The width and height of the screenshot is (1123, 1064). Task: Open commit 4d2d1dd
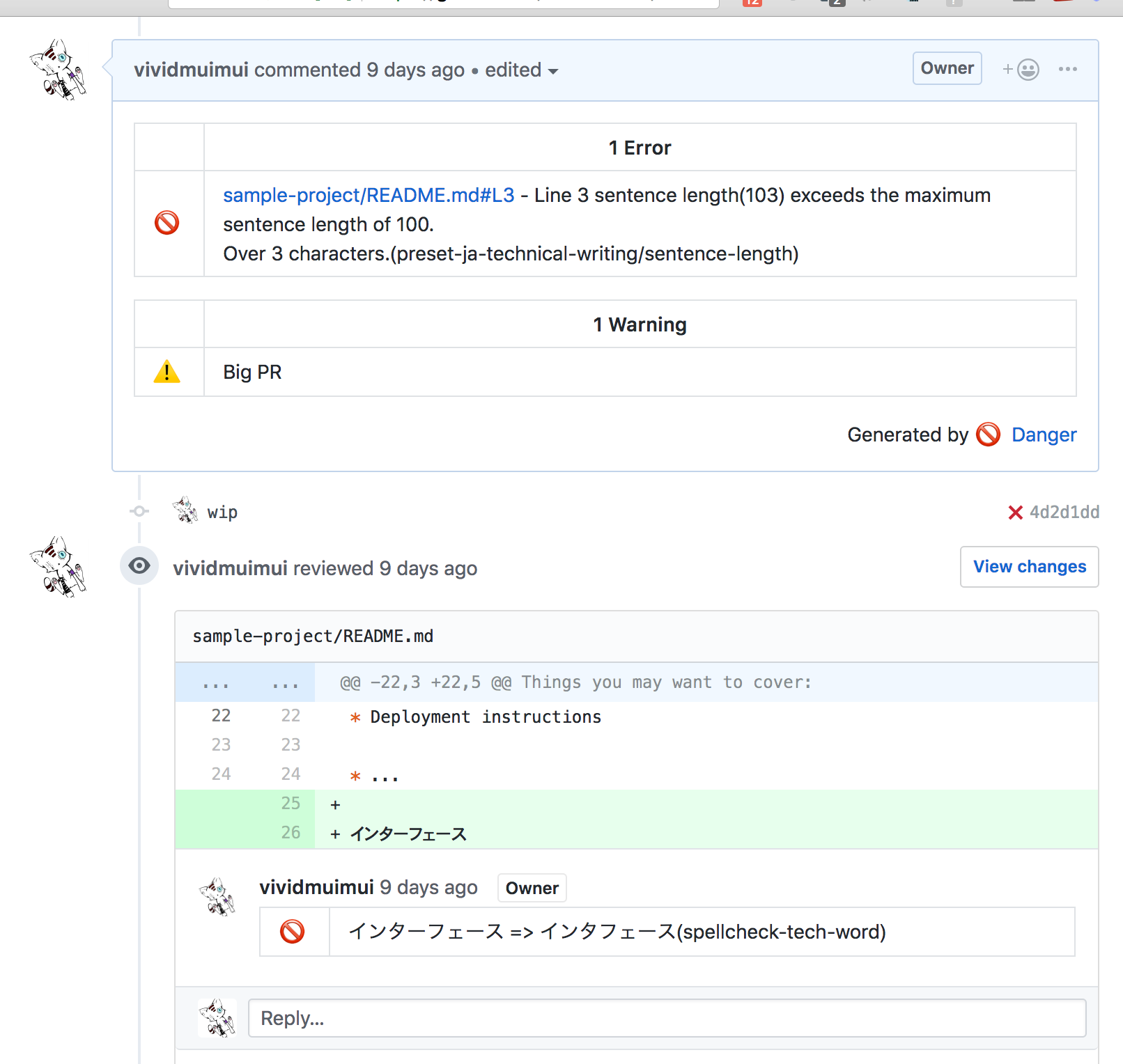point(1064,513)
